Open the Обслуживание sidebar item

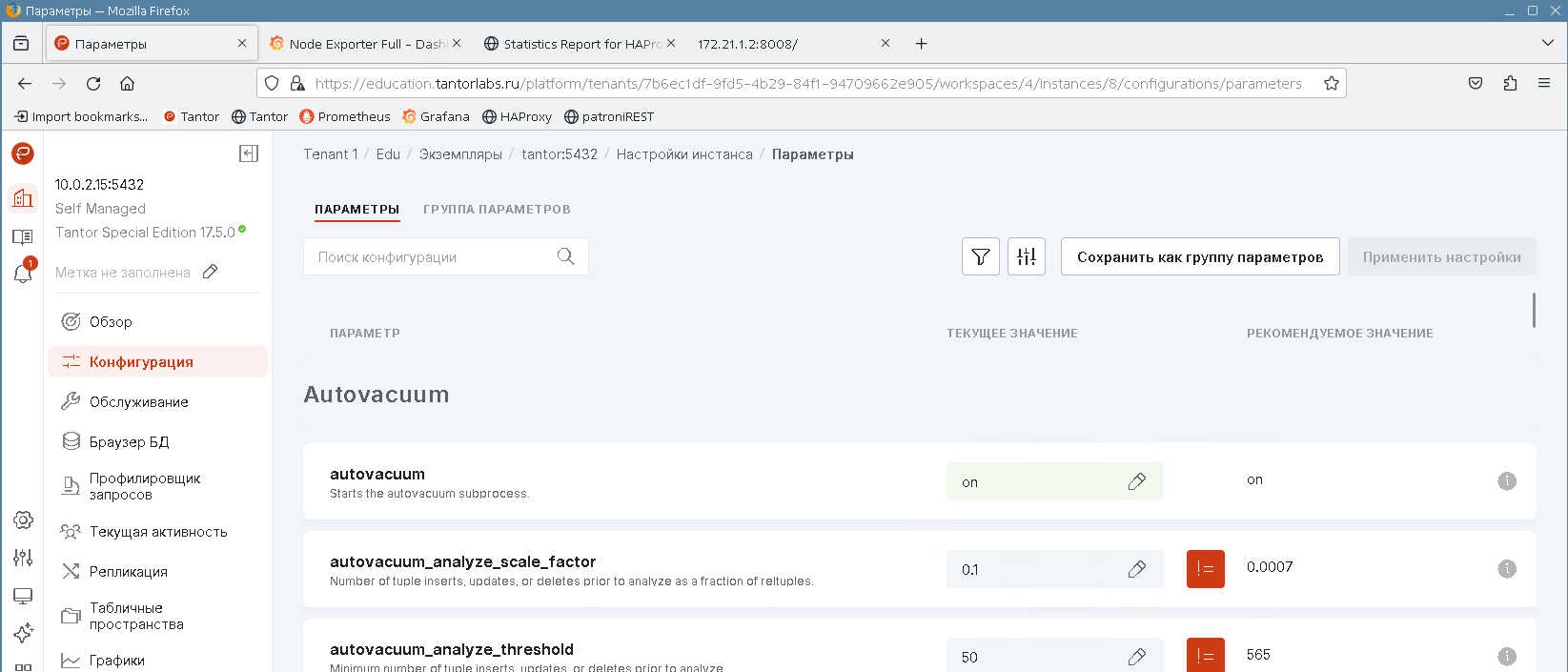point(138,401)
